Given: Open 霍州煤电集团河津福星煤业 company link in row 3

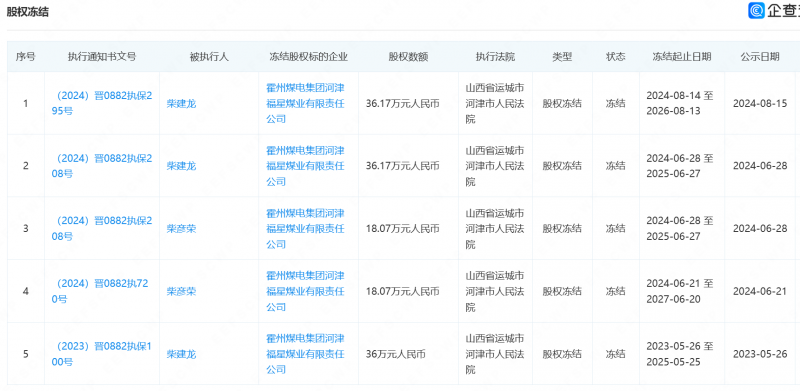Looking at the screenshot, I should click(x=306, y=229).
